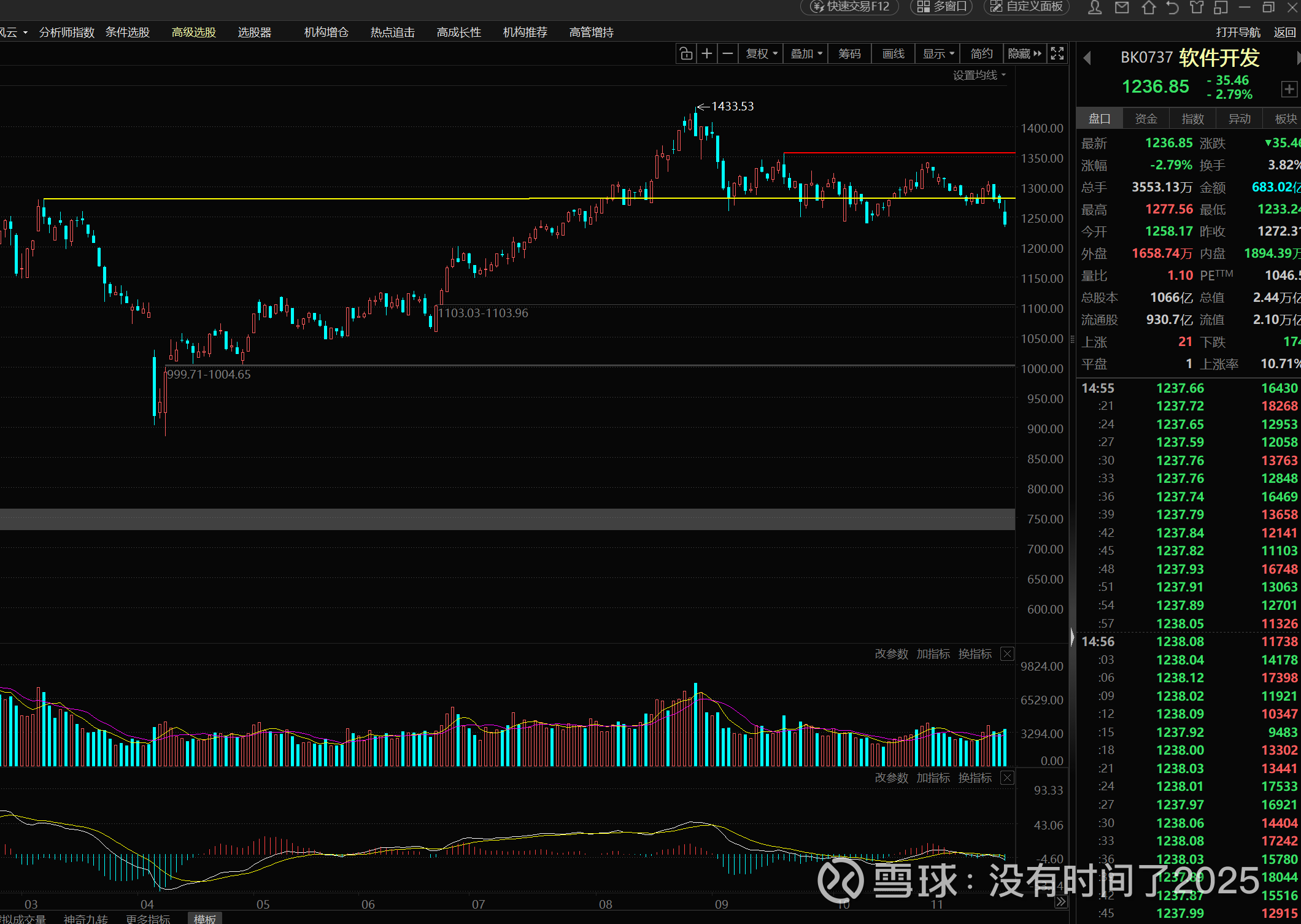Open the 设置均线 dropdown
Viewport: 1301px width, 924px height.
[x=979, y=75]
